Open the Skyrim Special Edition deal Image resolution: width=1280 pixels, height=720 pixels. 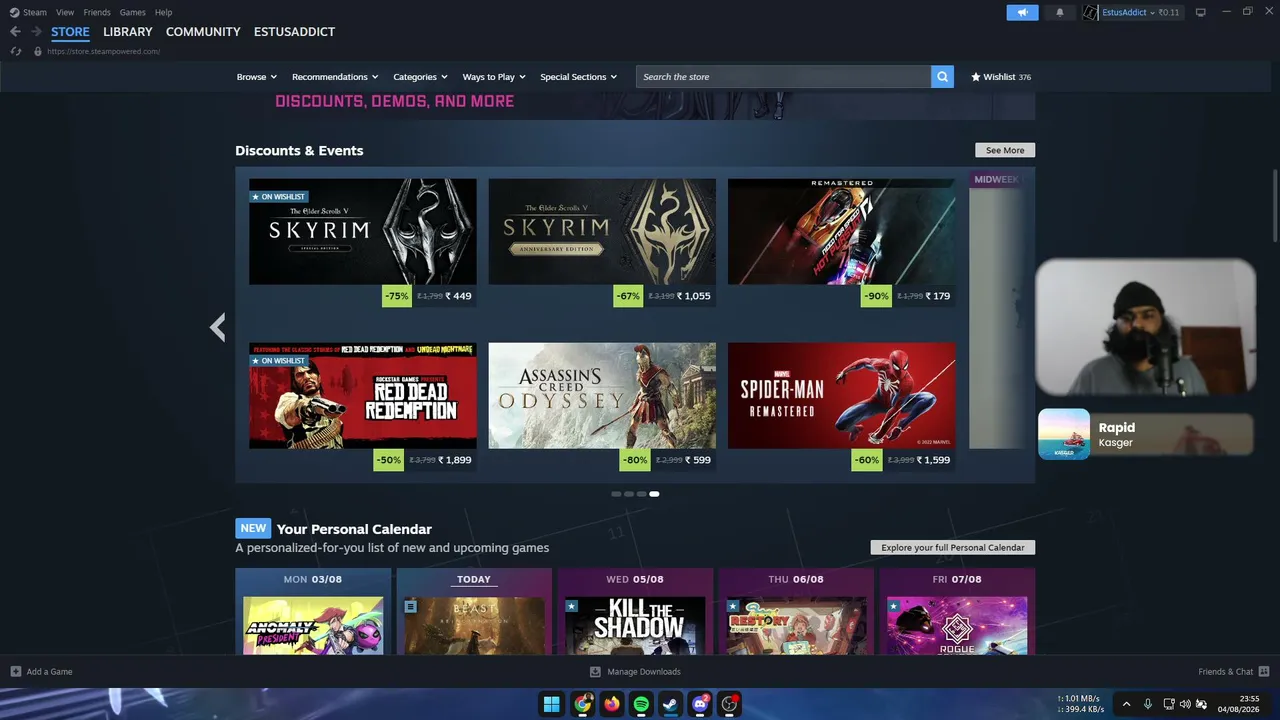tap(363, 243)
